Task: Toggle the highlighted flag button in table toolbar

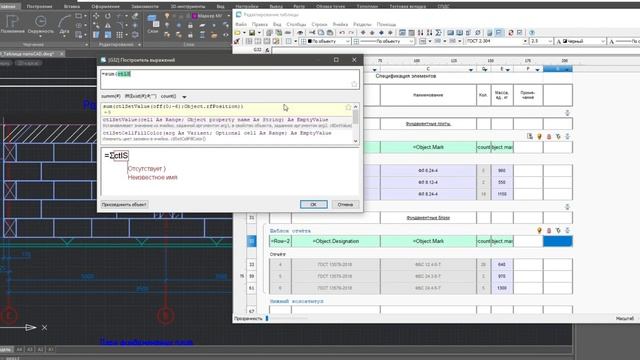Action: click(x=499, y=33)
